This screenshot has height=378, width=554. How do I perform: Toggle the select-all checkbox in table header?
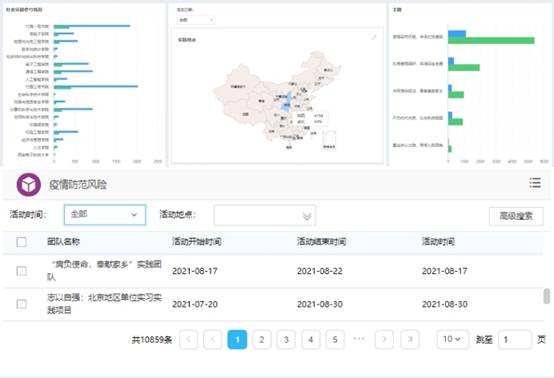point(22,242)
